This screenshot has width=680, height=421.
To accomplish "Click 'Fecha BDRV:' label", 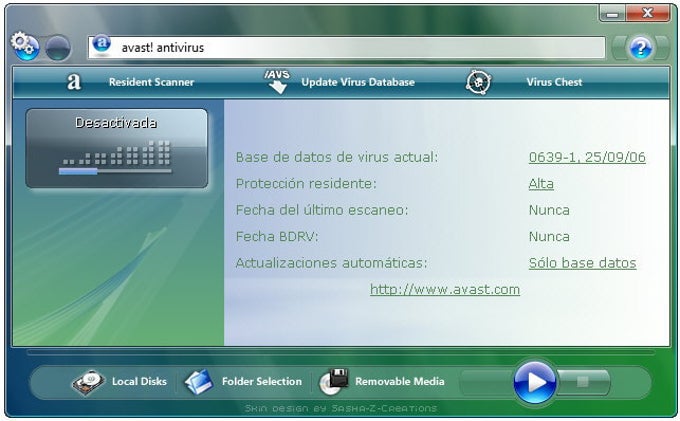I will (277, 237).
